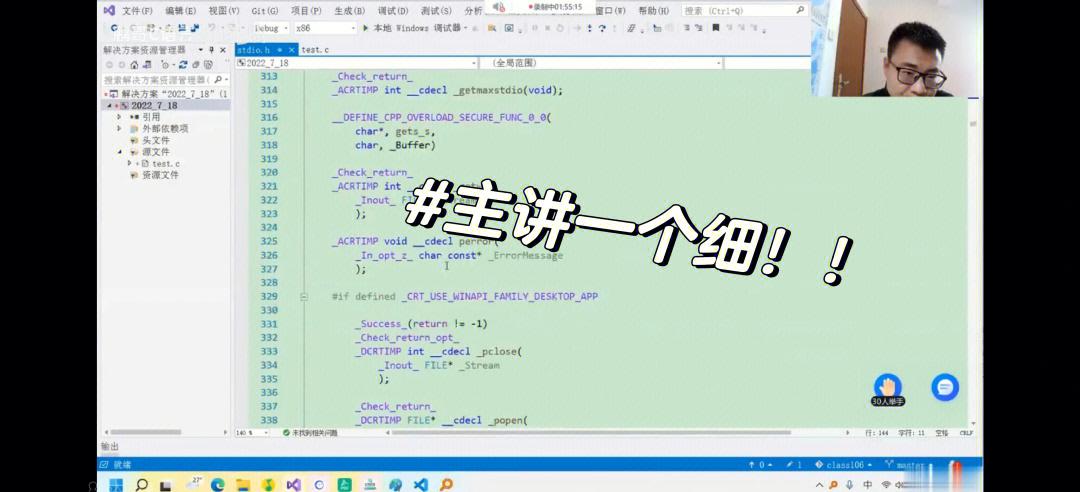Click the 30人举手 raise-hand button
The height and width of the screenshot is (492, 1080).
point(887,390)
